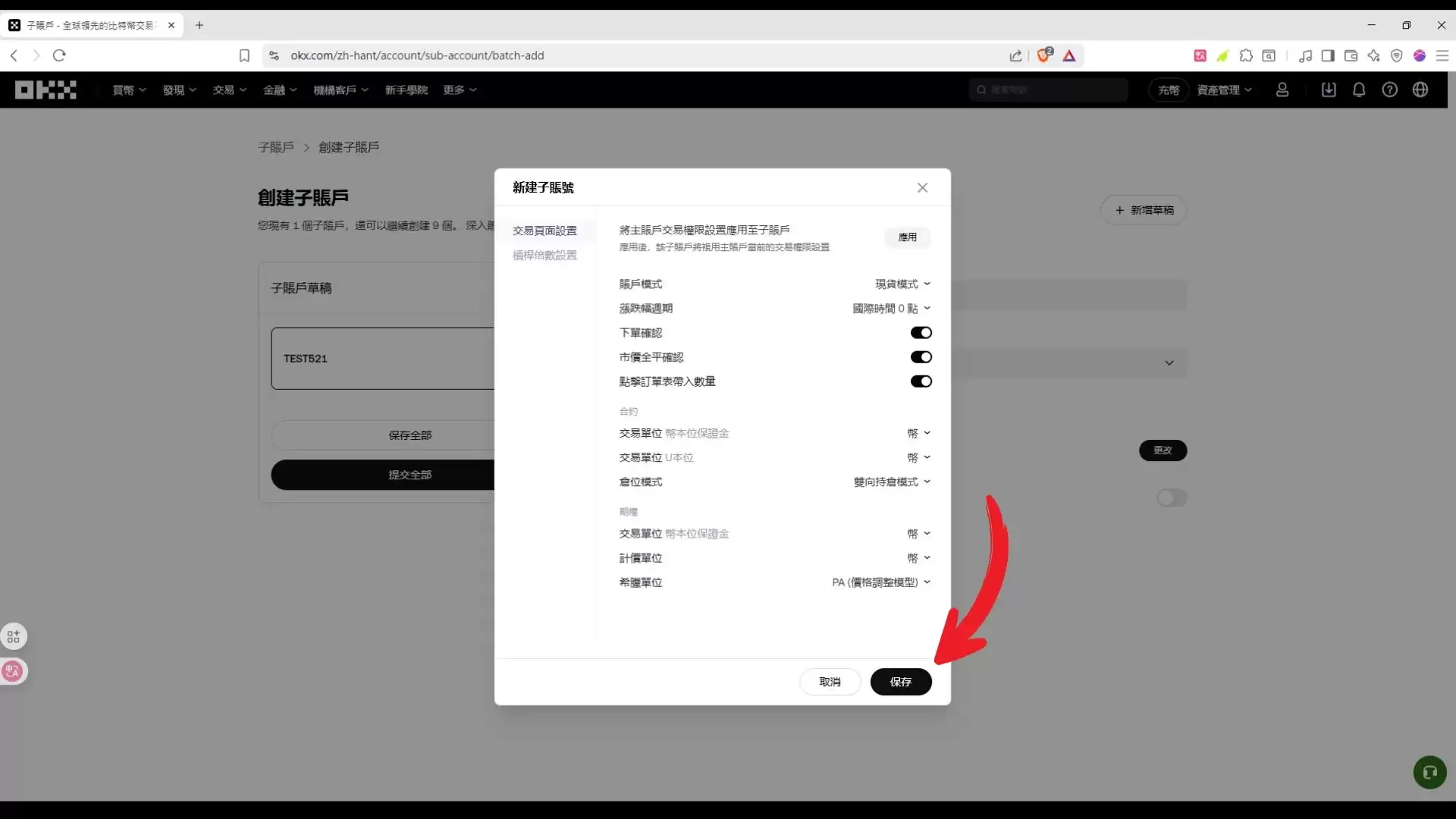Click the 應用 button to apply main account settings
The height and width of the screenshot is (819, 1456).
point(908,237)
